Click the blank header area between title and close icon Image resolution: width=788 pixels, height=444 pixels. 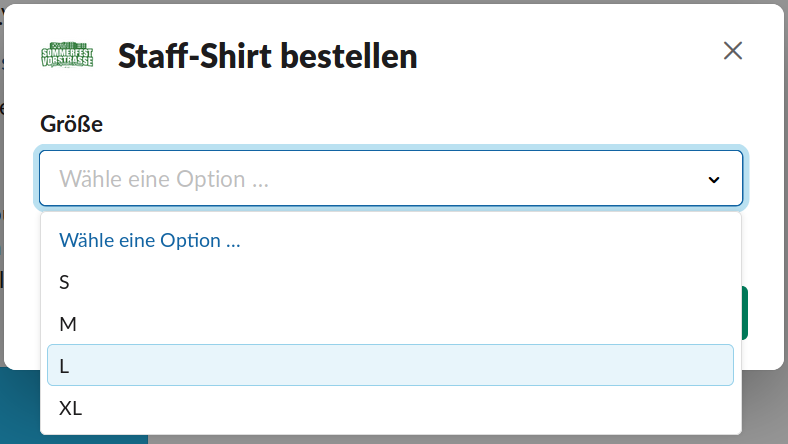click(x=570, y=56)
